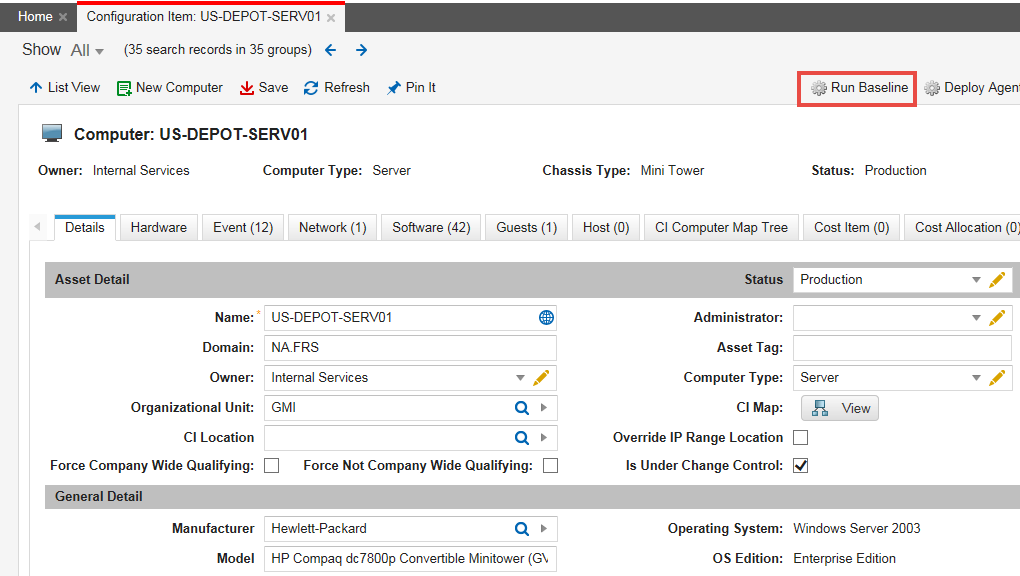Click the CI Map View button

tap(840, 408)
